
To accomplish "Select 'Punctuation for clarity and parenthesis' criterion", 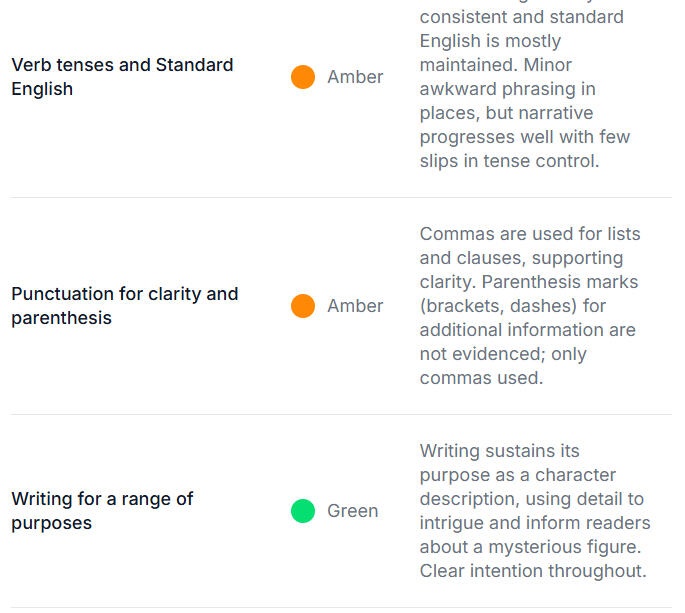I will coord(124,306).
